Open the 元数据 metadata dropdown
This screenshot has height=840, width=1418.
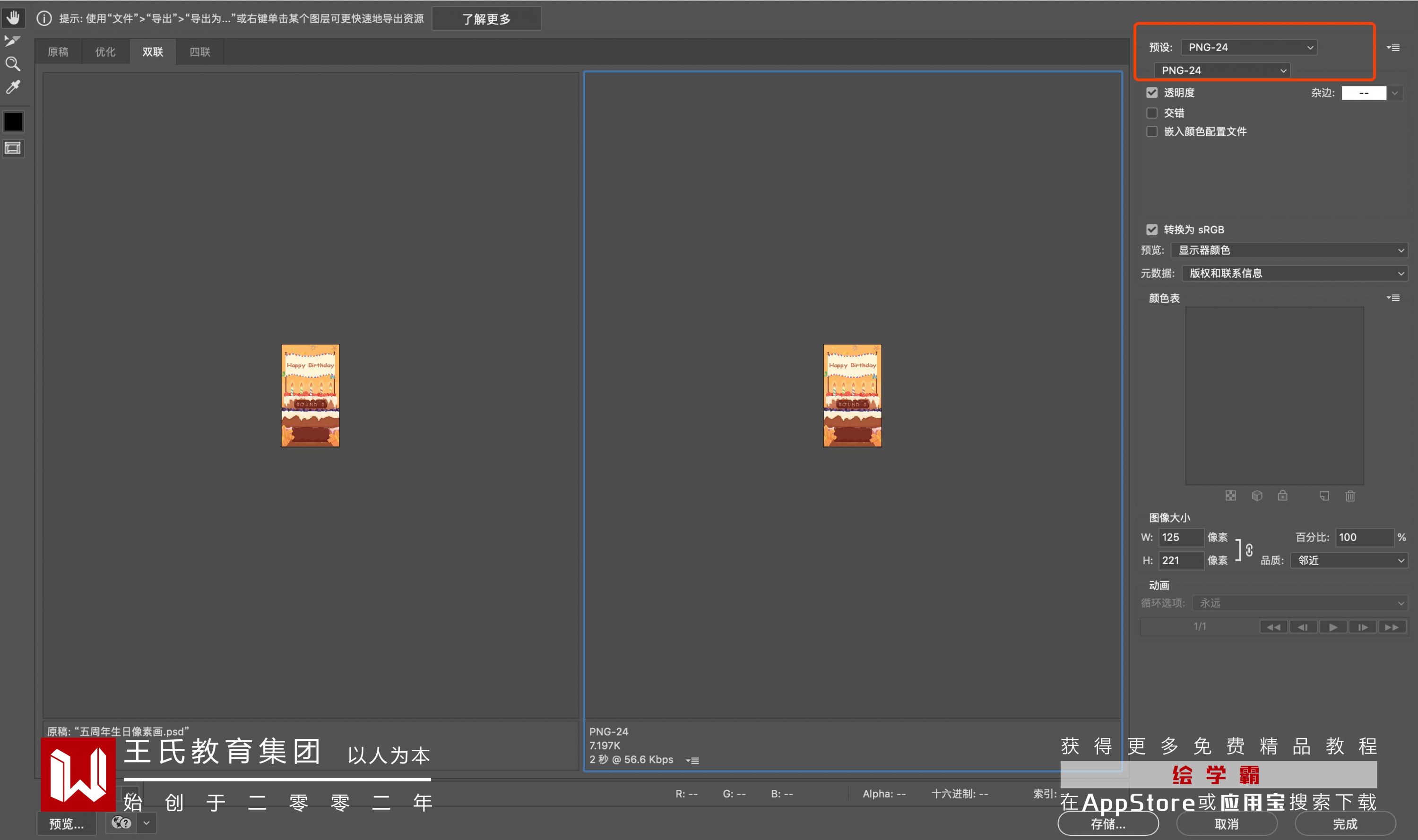[x=1294, y=274]
